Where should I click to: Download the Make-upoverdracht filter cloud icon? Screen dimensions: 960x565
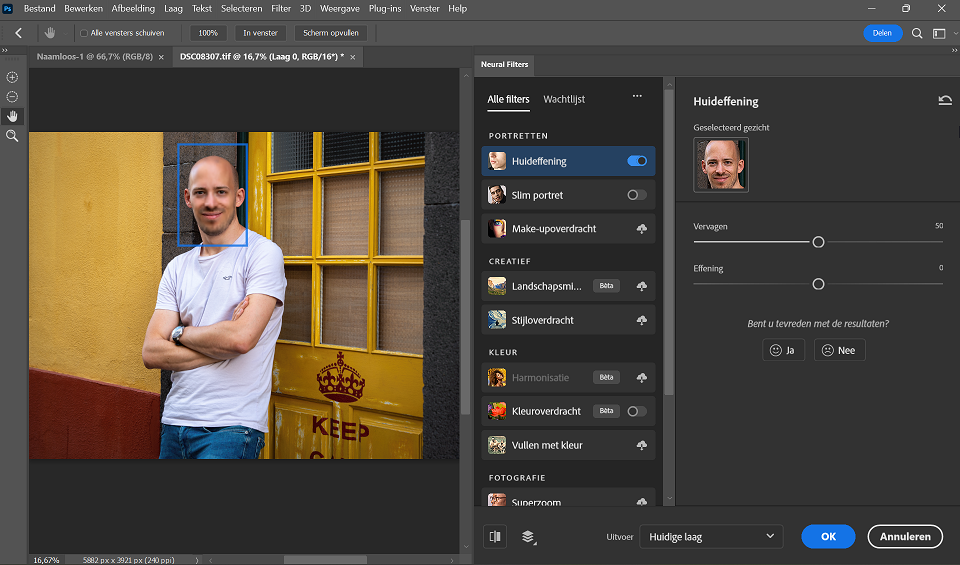(641, 229)
